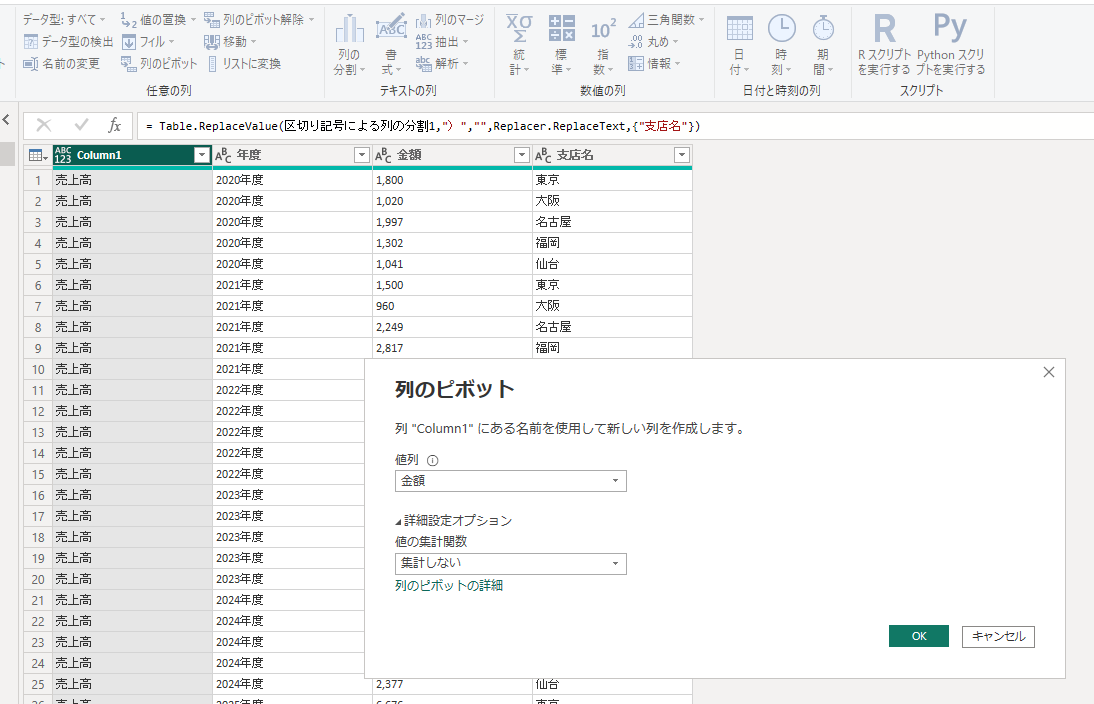
Task: Click the fx formula icon
Action: pyautogui.click(x=115, y=125)
